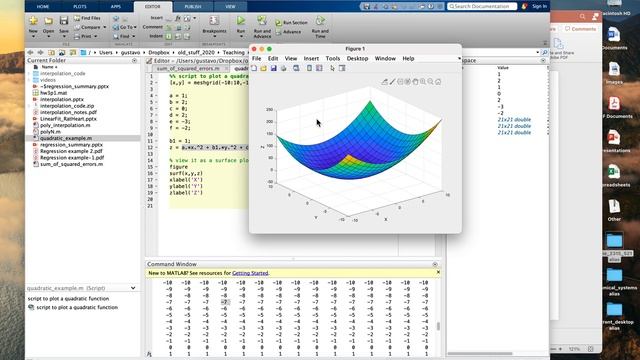
Task: Insert legend using Figure 1 toolbar icon
Action: [319, 68]
